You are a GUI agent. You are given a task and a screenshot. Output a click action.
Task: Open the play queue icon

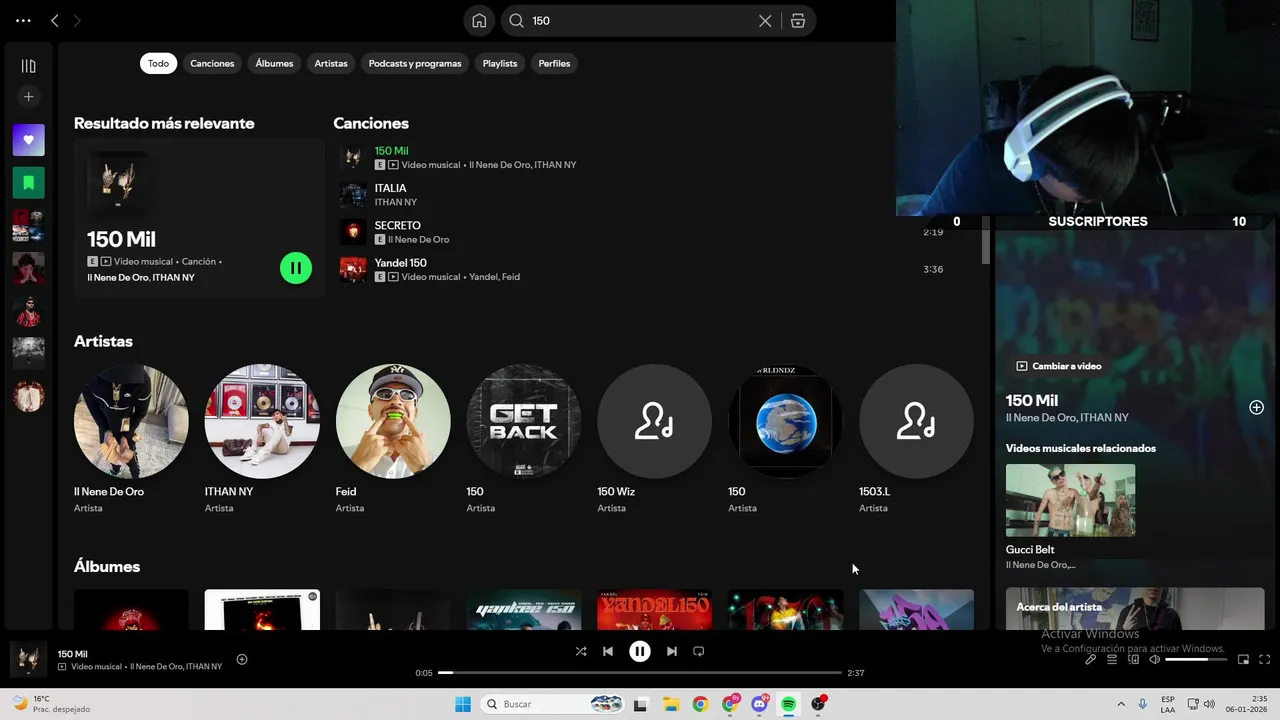[x=1112, y=659]
